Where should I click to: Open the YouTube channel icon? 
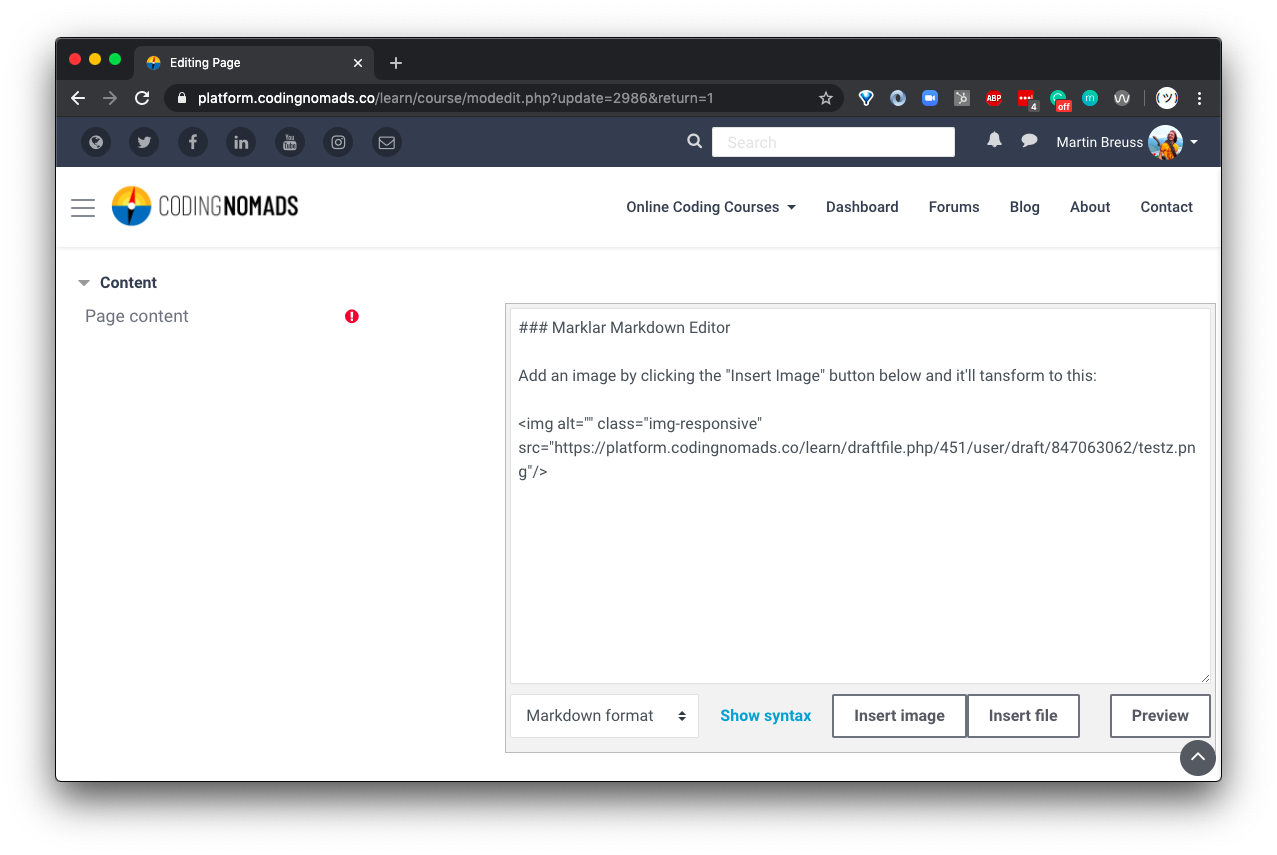pyautogui.click(x=289, y=142)
